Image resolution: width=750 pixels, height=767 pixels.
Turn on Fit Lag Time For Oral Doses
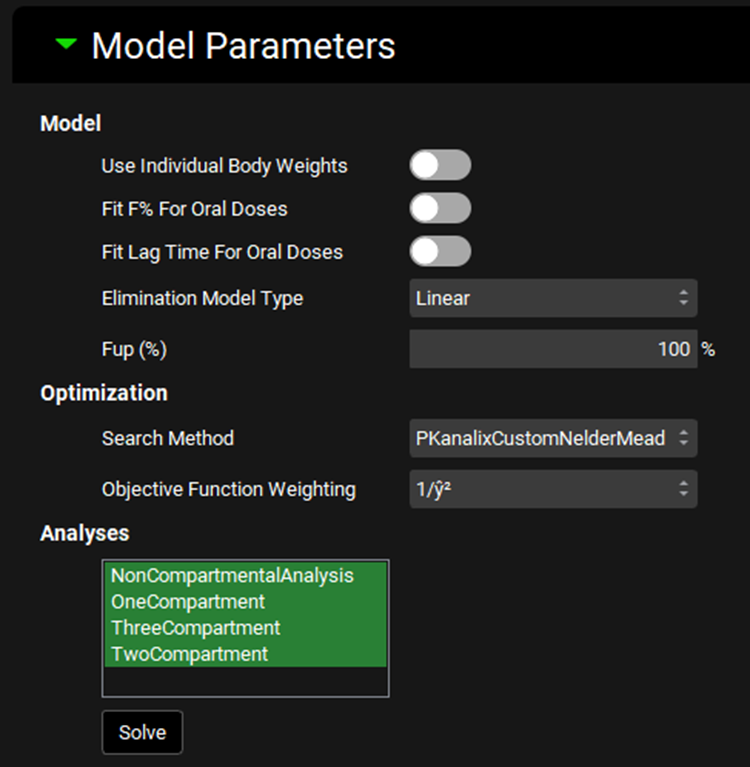click(x=440, y=252)
